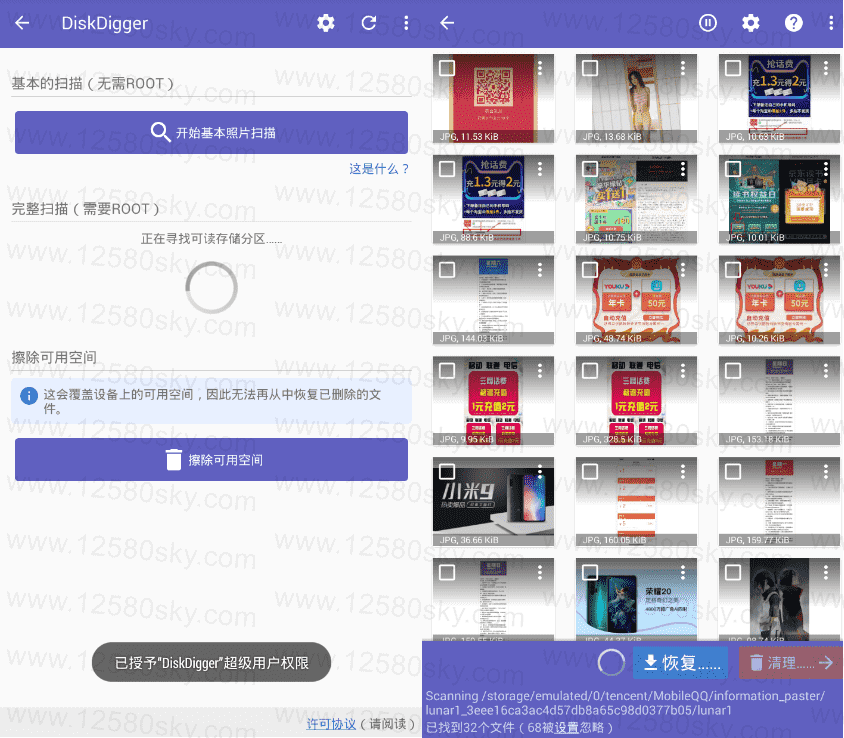Viewport: 844px width, 738px height.
Task: Open the 这是什么？ link
Action: click(379, 169)
